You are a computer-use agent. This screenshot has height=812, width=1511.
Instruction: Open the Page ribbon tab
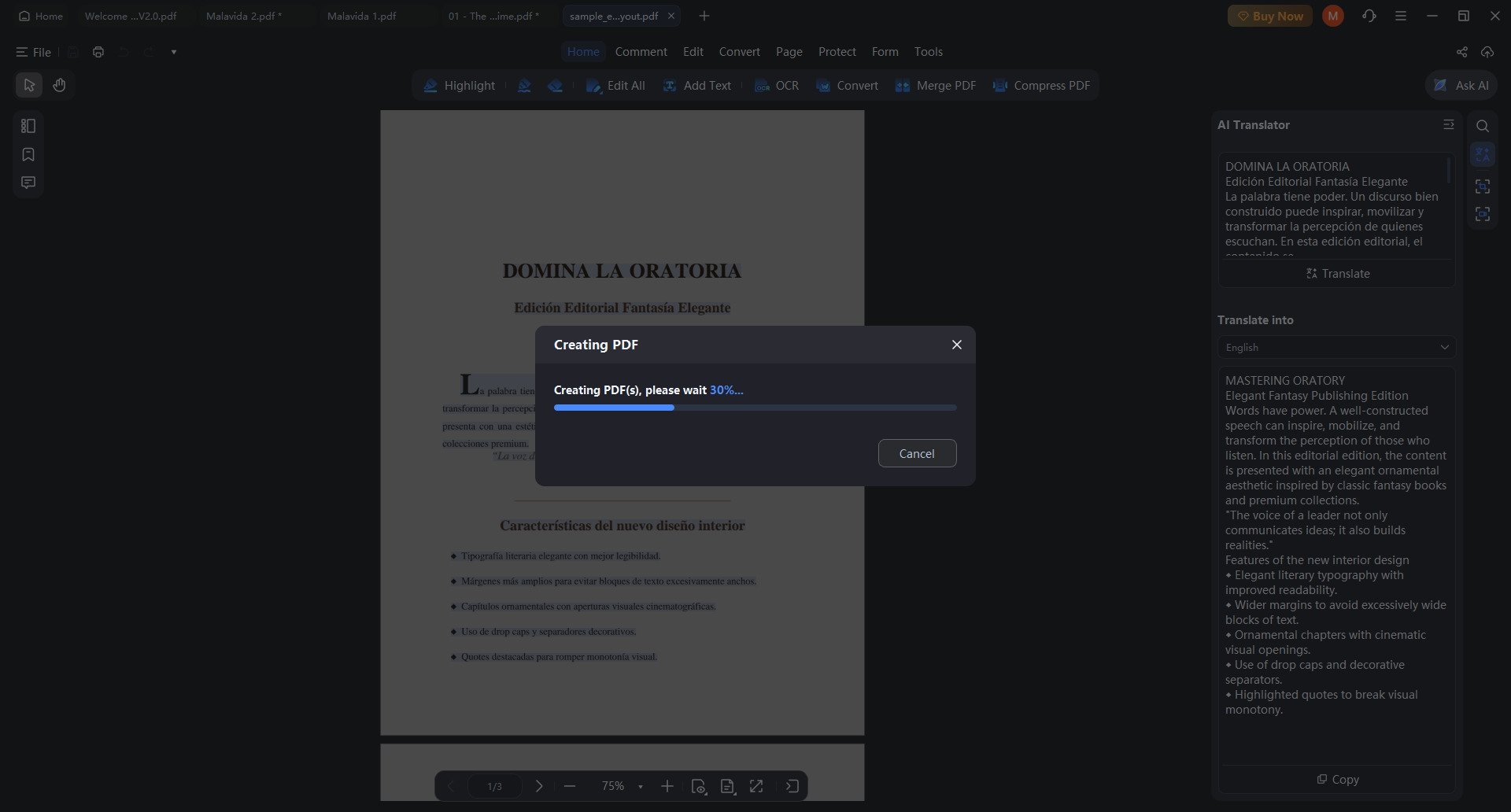tap(789, 52)
